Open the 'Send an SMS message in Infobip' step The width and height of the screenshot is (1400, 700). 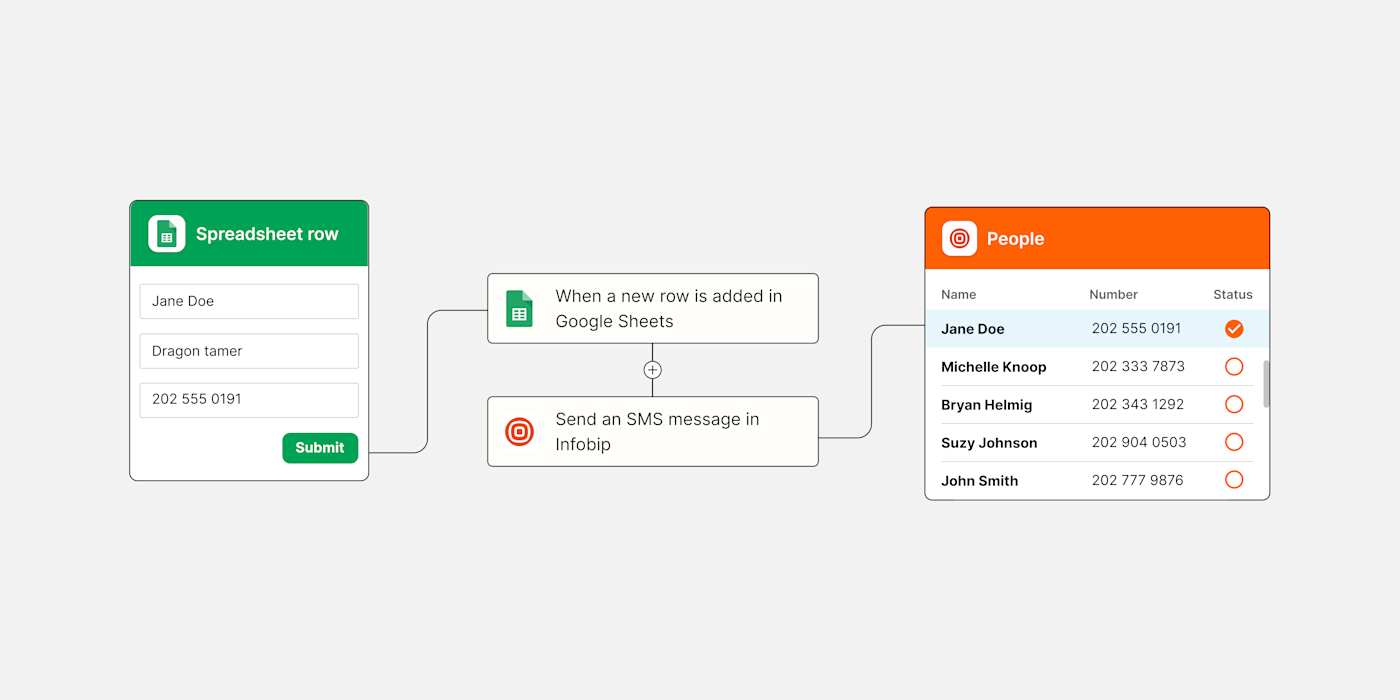click(652, 432)
